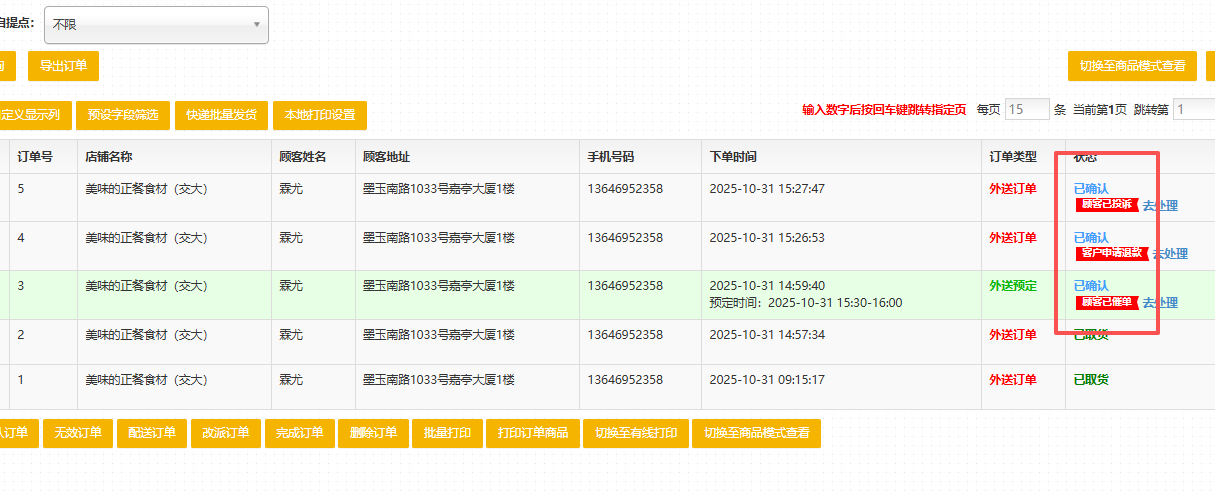The height and width of the screenshot is (491, 1215).
Task: Click the red 顾客已催单 badge
Action: click(x=1107, y=302)
